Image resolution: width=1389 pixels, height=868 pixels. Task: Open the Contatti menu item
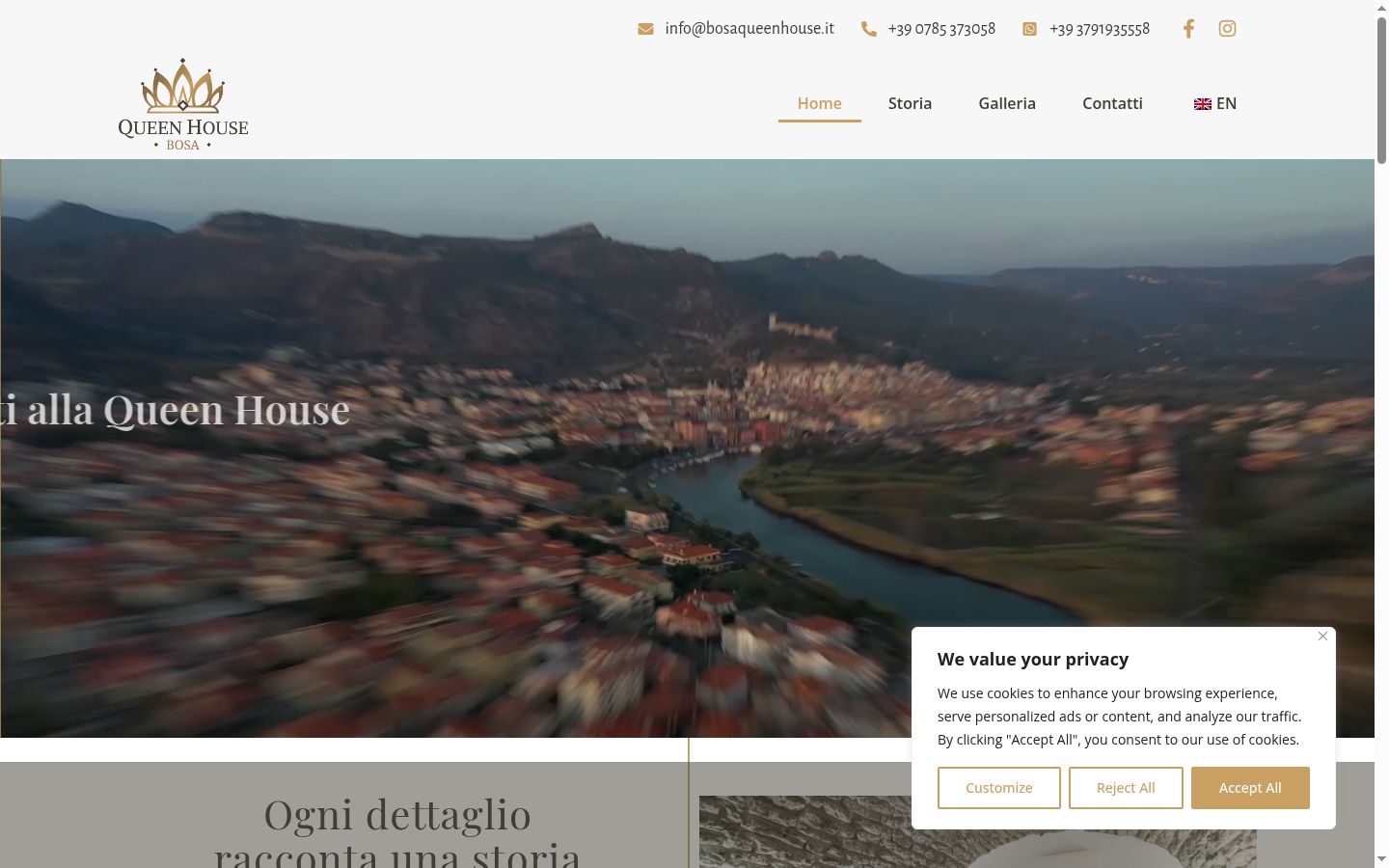tap(1112, 103)
